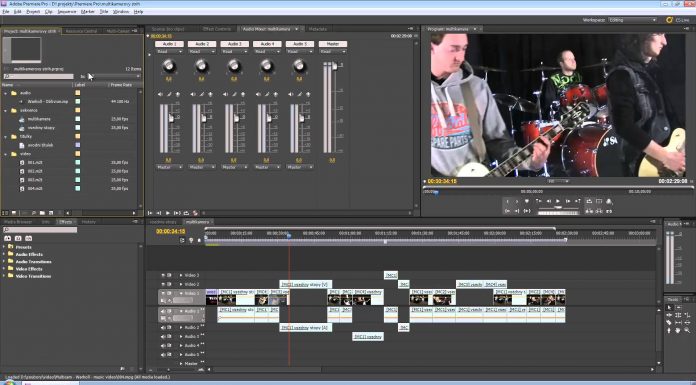Open Audio 1 automation mode Read dropdown
This screenshot has height=385, width=696.
pos(169,52)
